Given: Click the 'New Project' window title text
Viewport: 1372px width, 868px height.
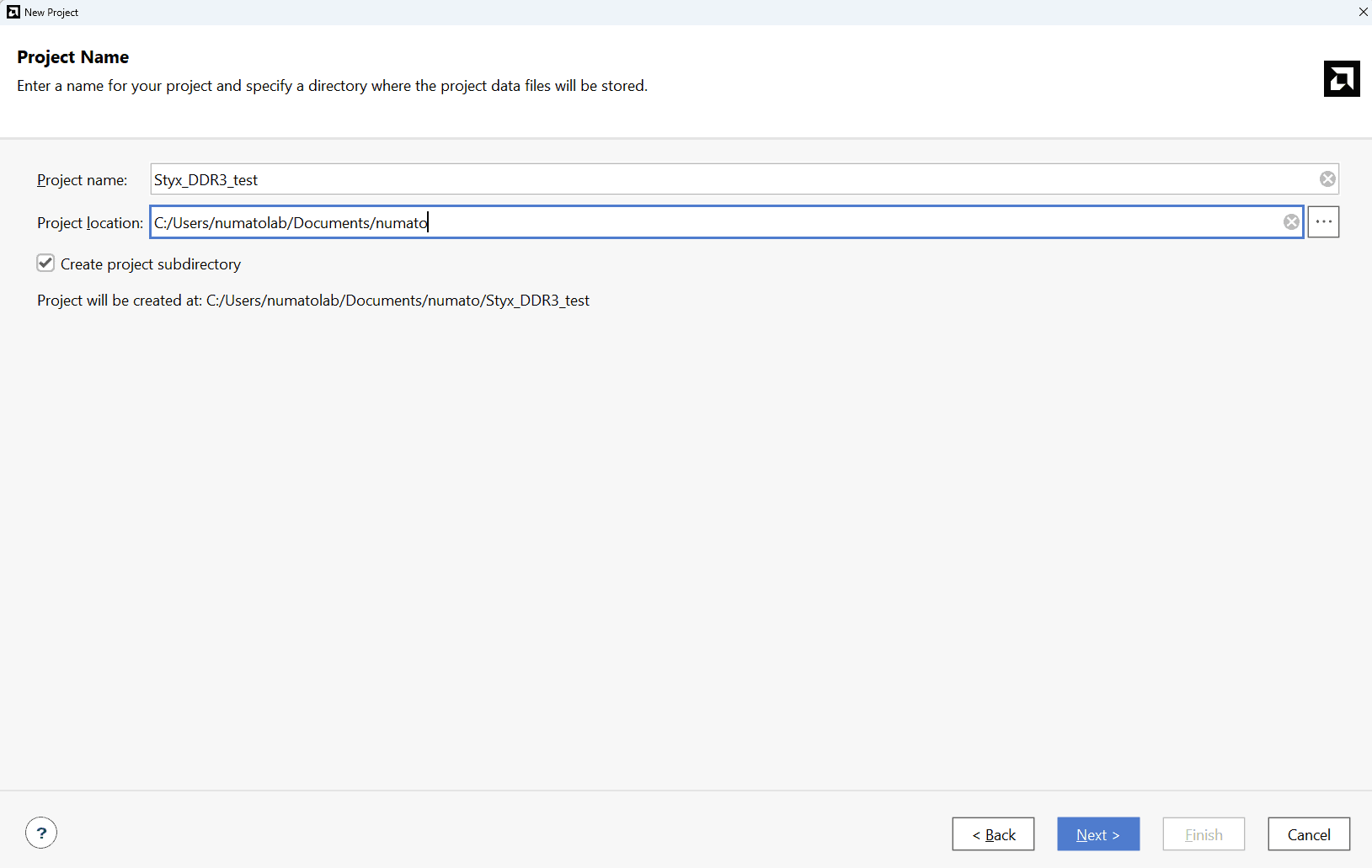Looking at the screenshot, I should [x=51, y=13].
